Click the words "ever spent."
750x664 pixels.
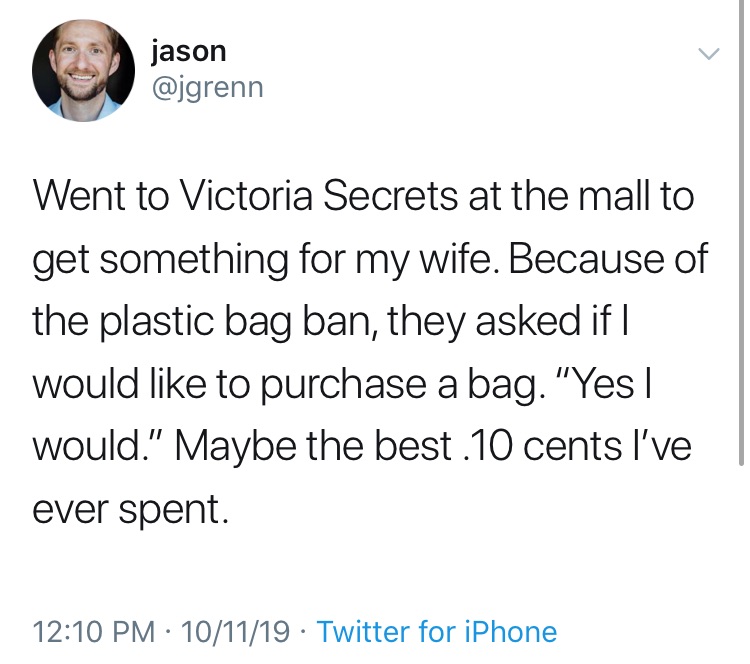tap(131, 510)
